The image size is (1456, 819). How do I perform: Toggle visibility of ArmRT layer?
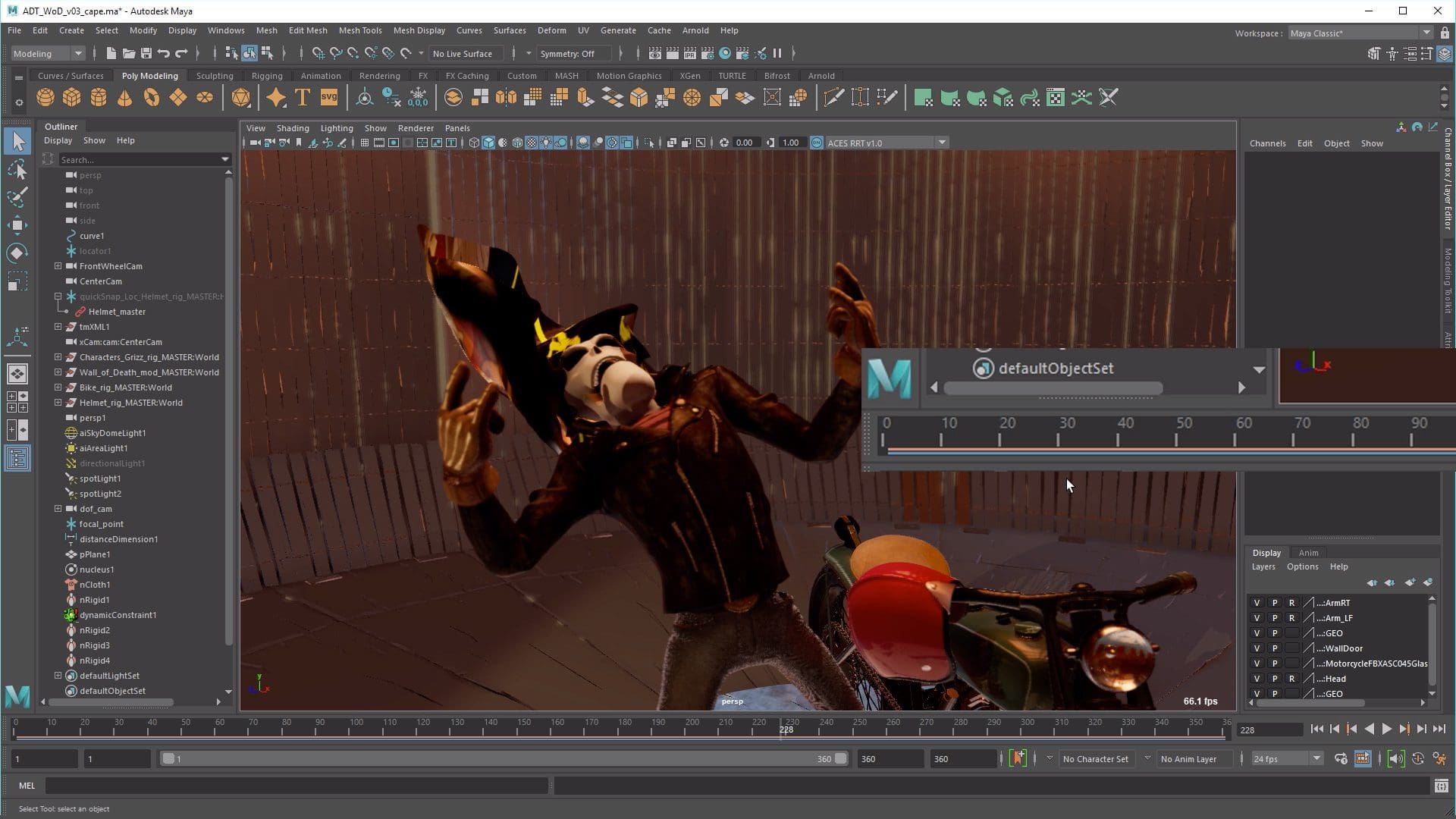1257,603
